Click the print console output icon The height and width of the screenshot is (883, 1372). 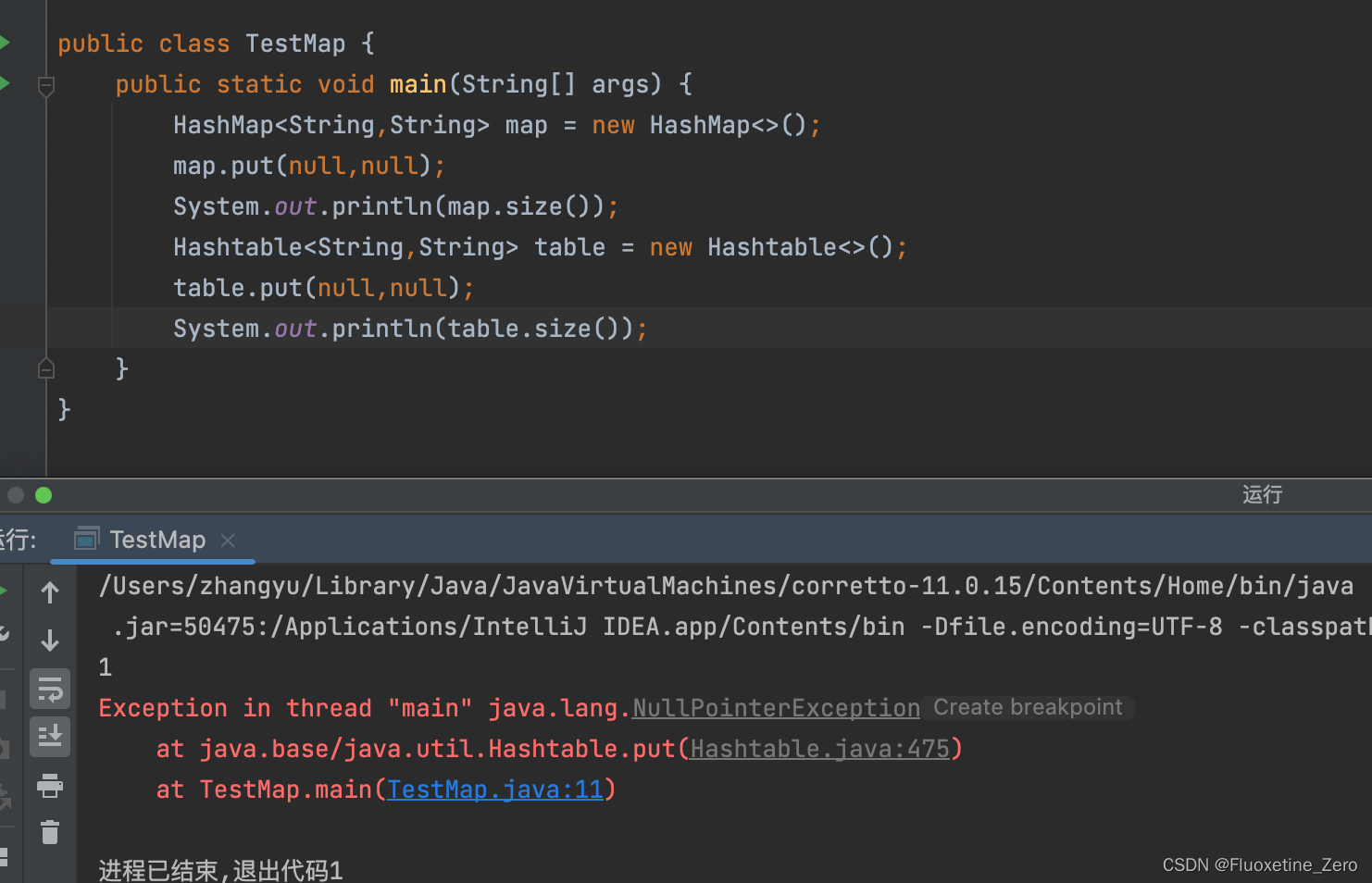(50, 786)
